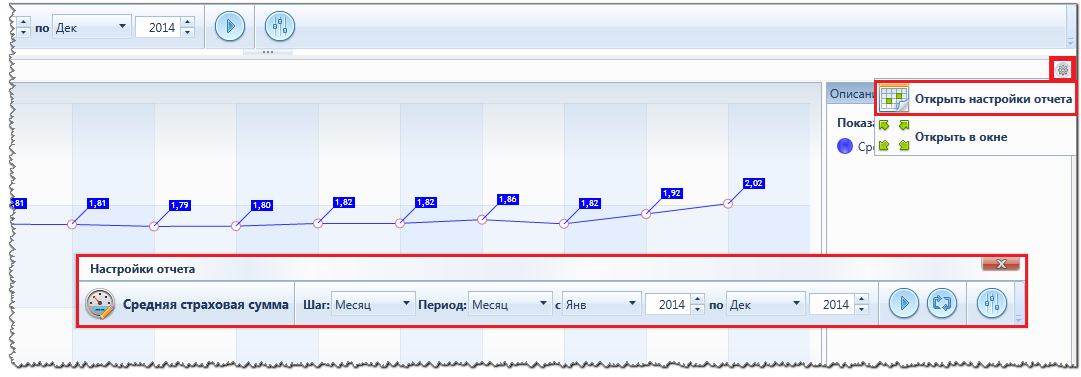1081x377 pixels.
Task: Click the run report play icon in top toolbar
Action: (x=231, y=27)
